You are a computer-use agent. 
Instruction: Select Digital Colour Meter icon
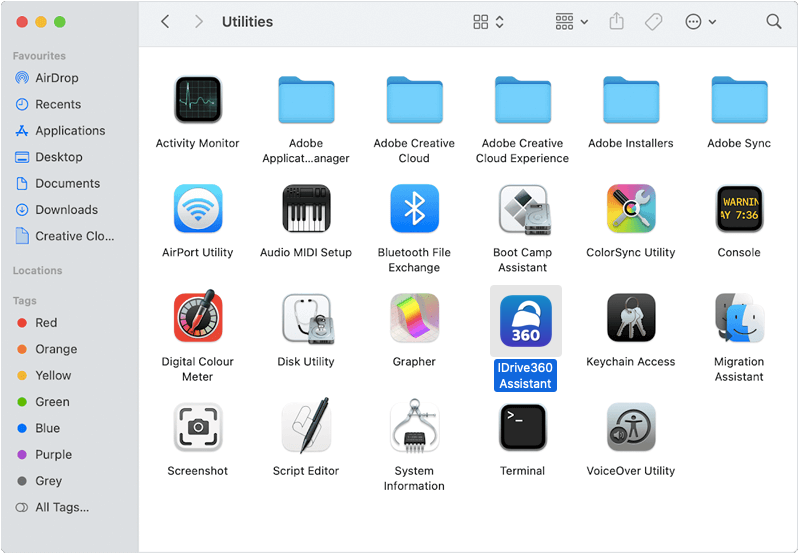(x=198, y=317)
